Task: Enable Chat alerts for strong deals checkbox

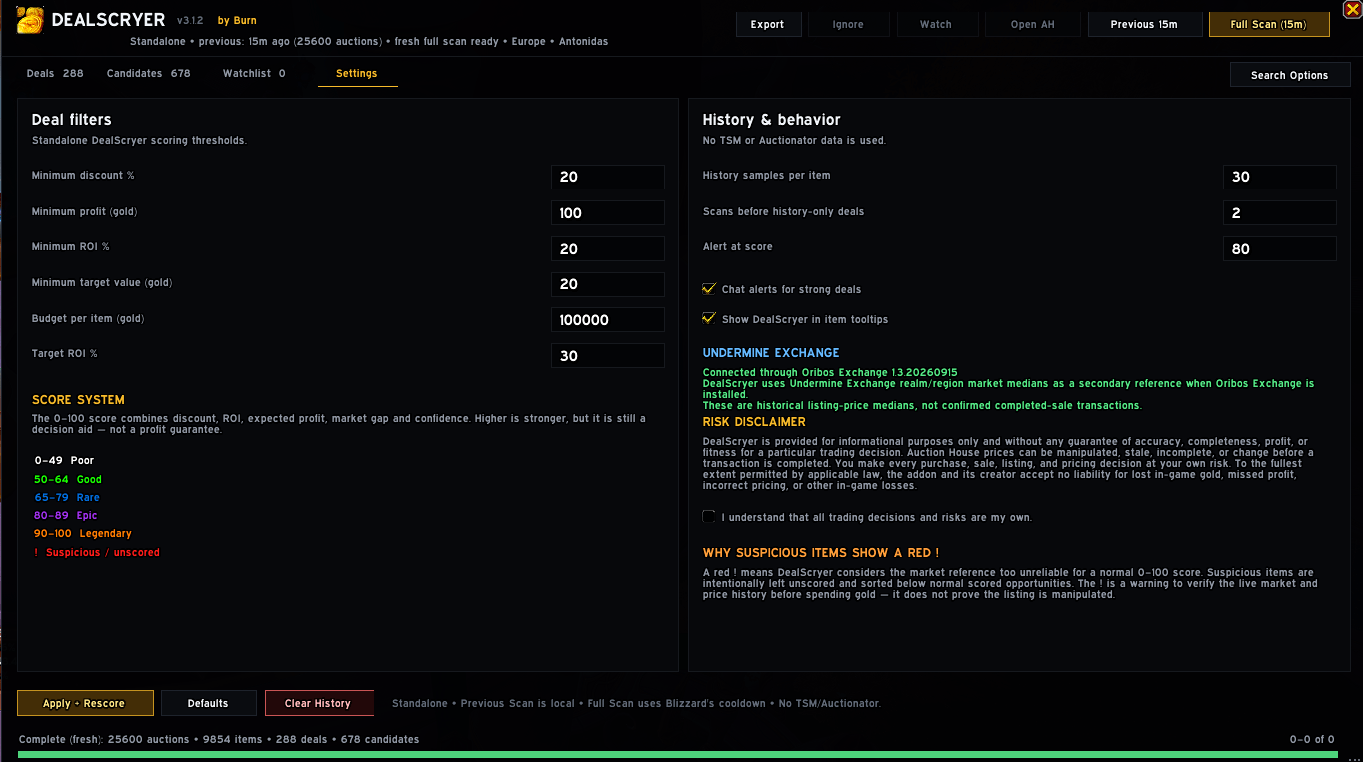Action: pyautogui.click(x=709, y=289)
